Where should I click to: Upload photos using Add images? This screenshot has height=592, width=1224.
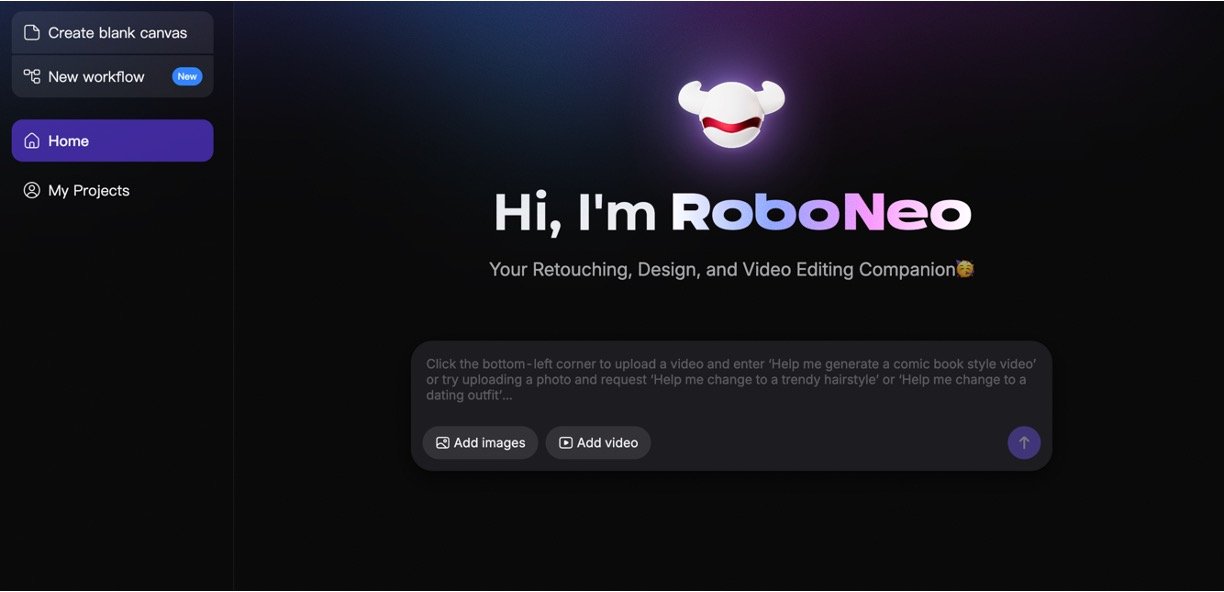tap(480, 442)
